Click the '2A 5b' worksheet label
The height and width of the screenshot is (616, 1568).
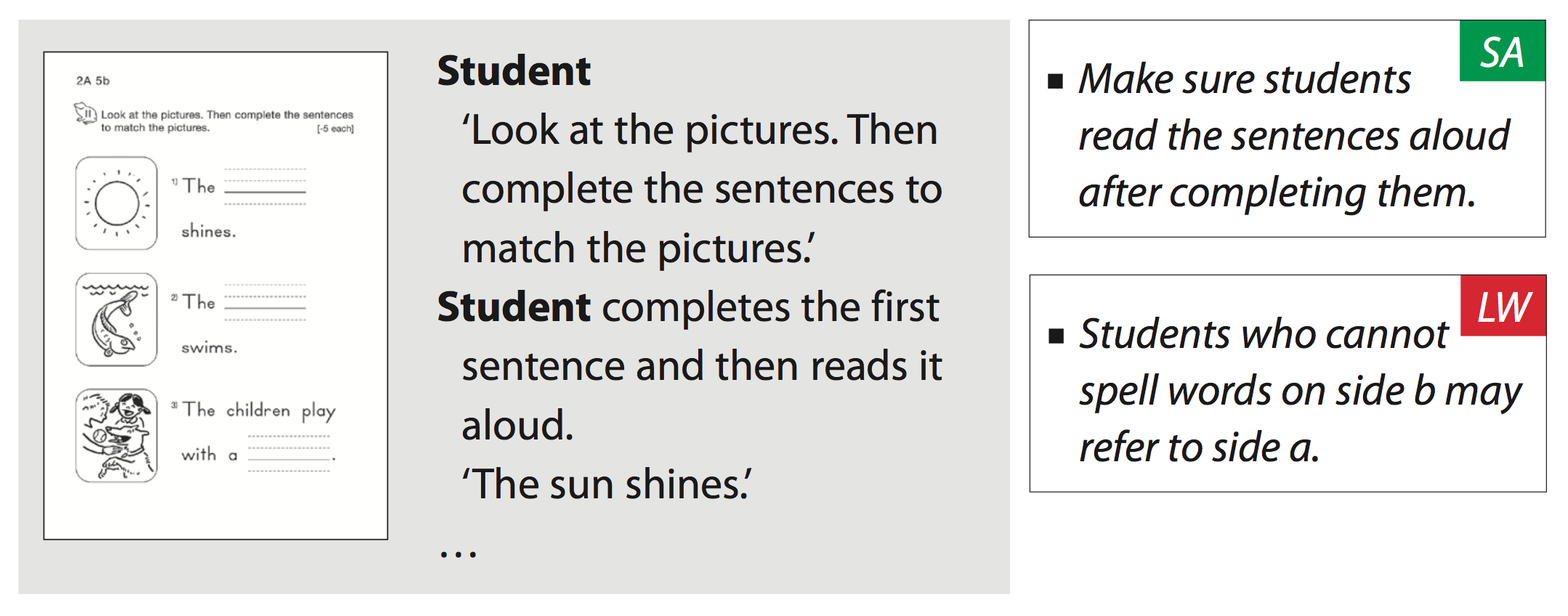(93, 81)
